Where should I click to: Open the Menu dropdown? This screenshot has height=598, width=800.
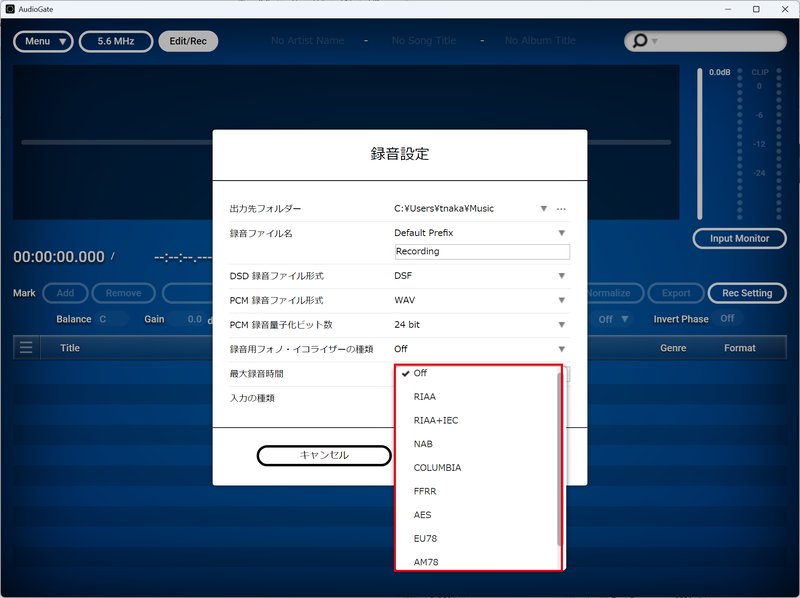(43, 41)
